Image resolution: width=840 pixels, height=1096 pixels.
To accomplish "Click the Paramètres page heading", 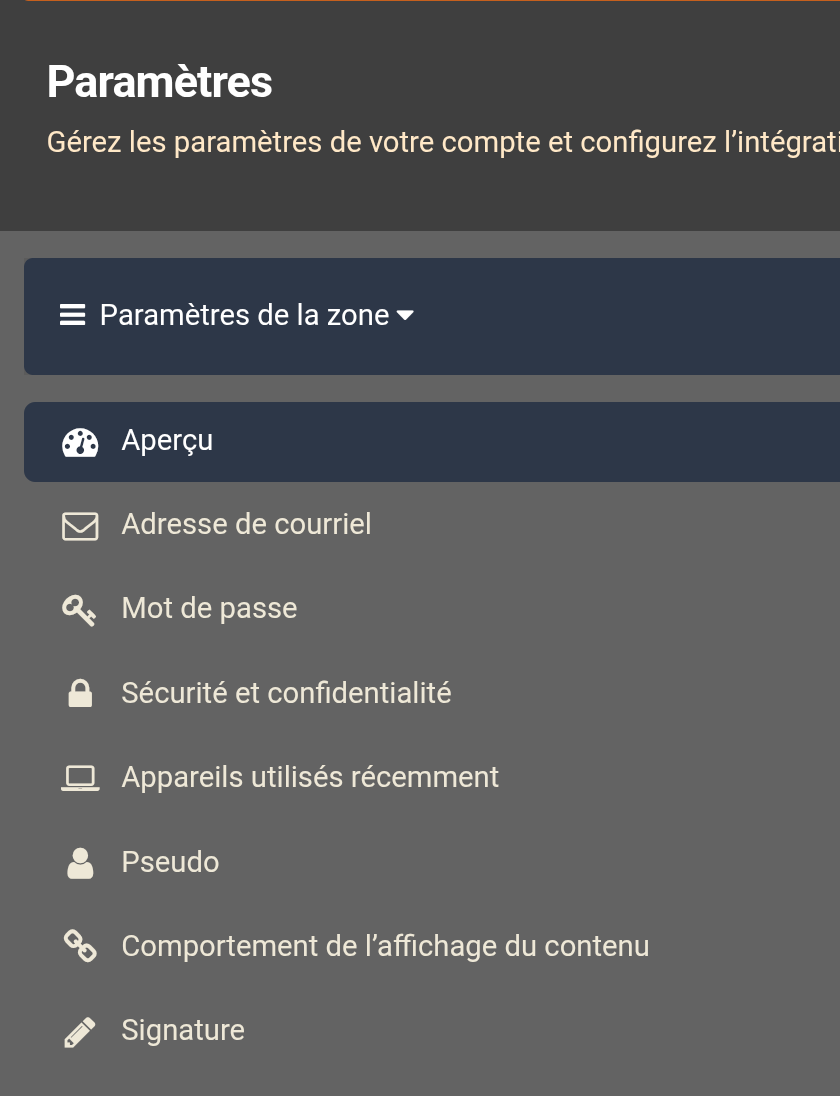I will (x=159, y=82).
